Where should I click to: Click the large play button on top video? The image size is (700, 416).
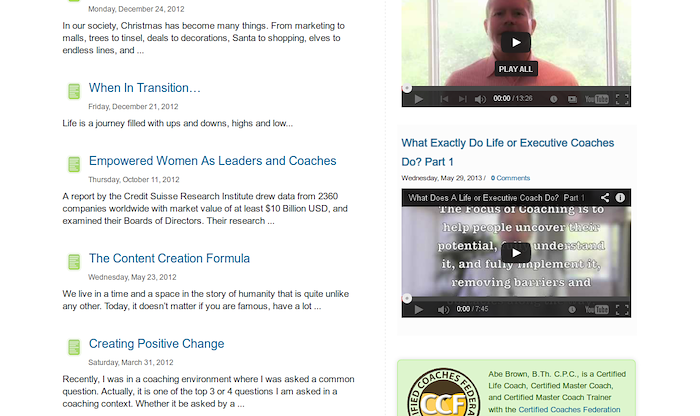516,42
